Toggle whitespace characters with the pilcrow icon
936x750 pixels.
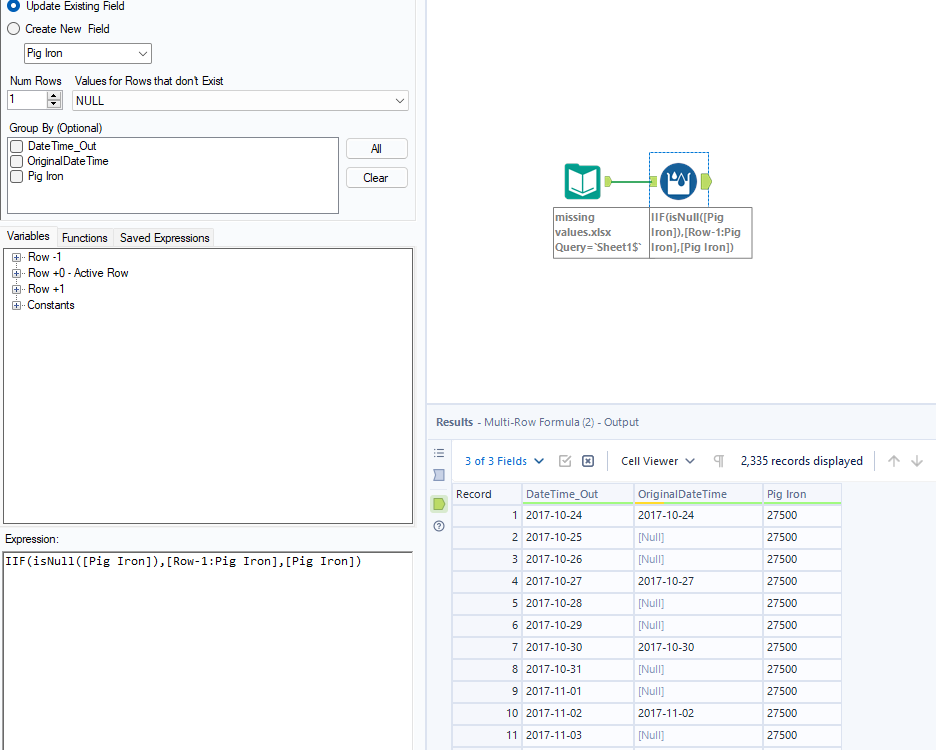pos(718,460)
